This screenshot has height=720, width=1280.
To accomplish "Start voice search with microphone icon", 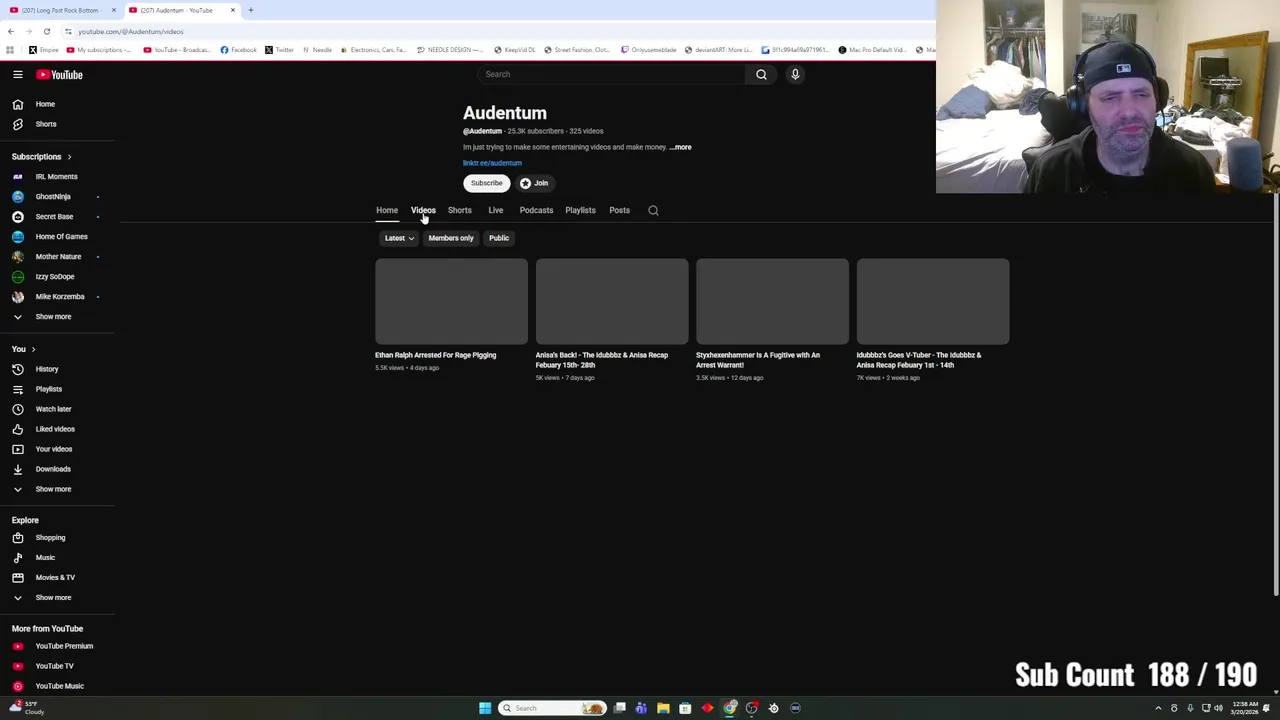I will [795, 74].
